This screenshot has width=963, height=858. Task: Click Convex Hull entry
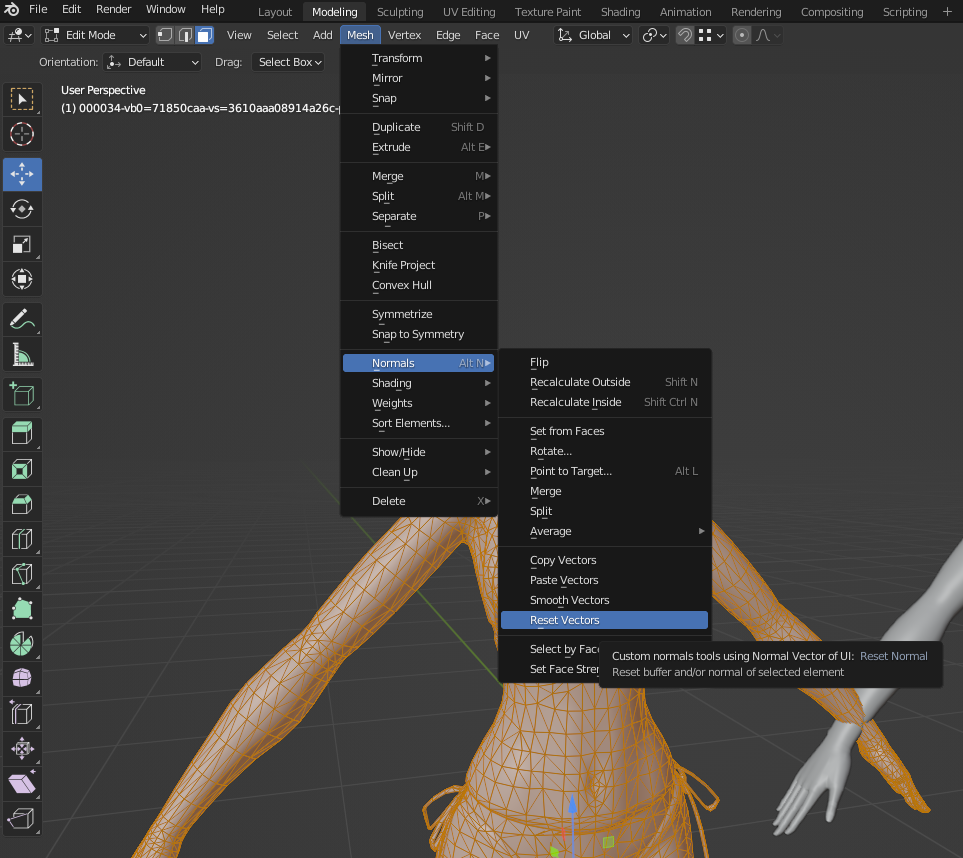(x=419, y=285)
